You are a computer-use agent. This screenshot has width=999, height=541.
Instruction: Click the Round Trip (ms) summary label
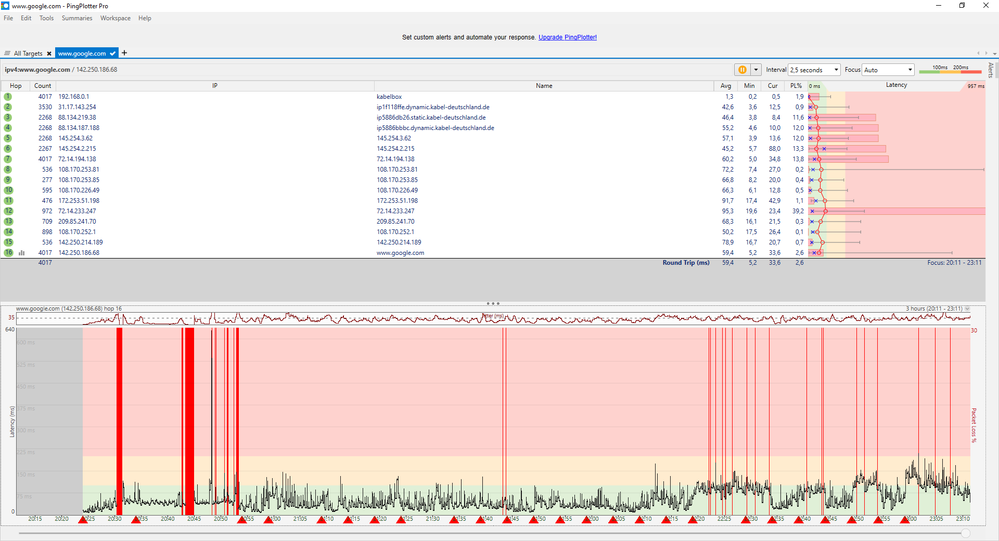tap(686, 263)
